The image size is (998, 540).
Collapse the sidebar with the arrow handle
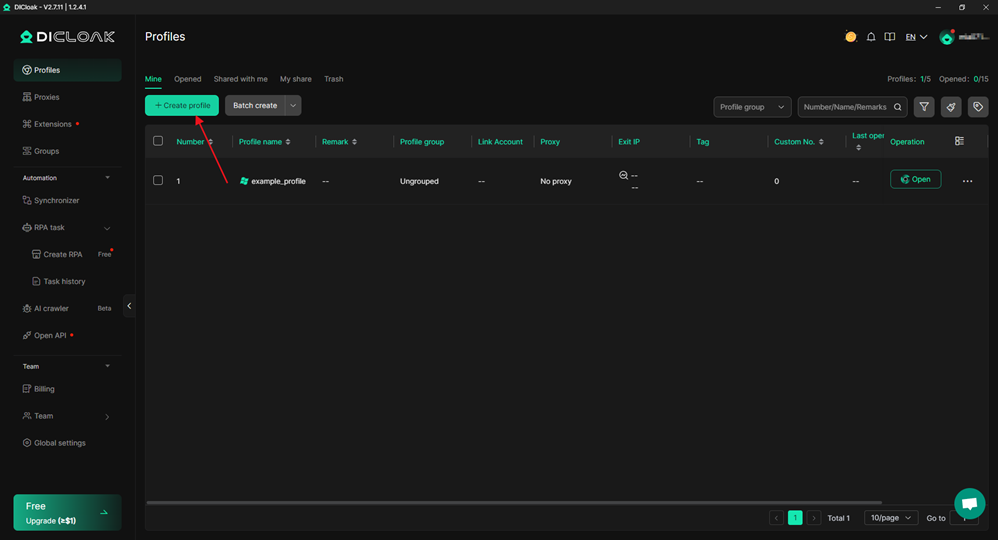coord(129,306)
